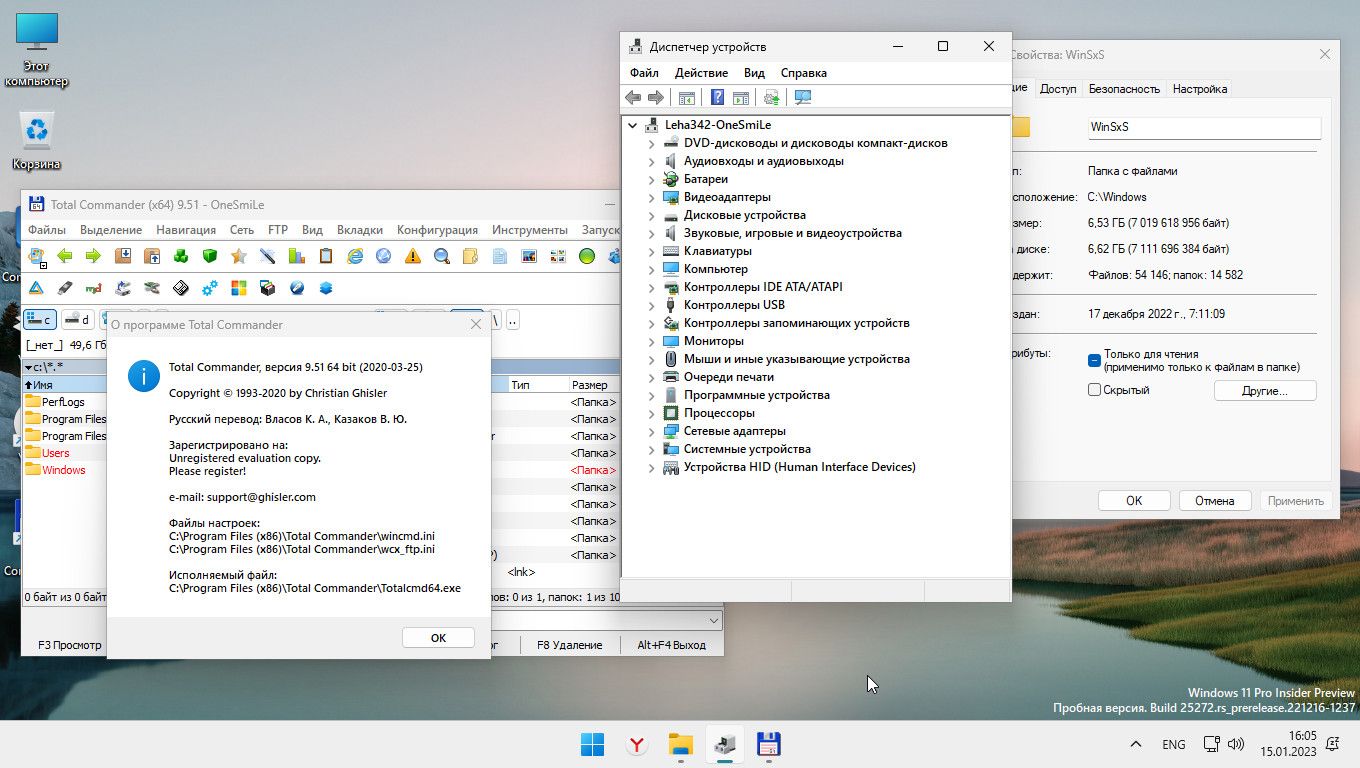Click the three green cubes toolbar icon
Viewport: 1360px width, 768px height.
point(181,256)
